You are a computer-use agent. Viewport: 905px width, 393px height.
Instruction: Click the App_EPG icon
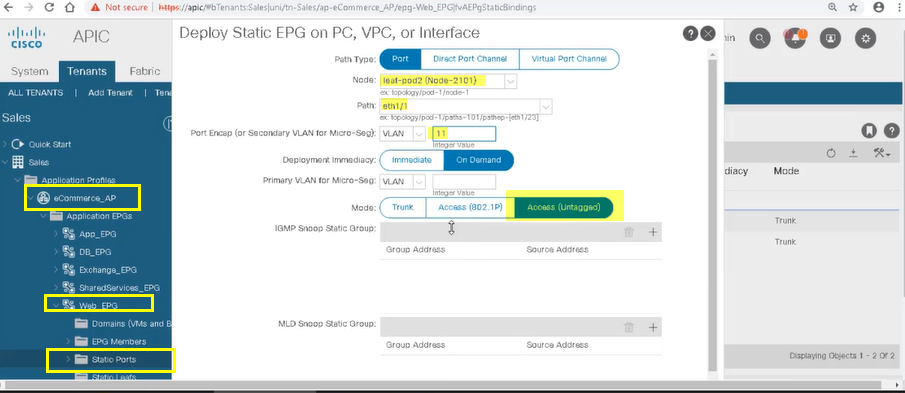(x=69, y=234)
